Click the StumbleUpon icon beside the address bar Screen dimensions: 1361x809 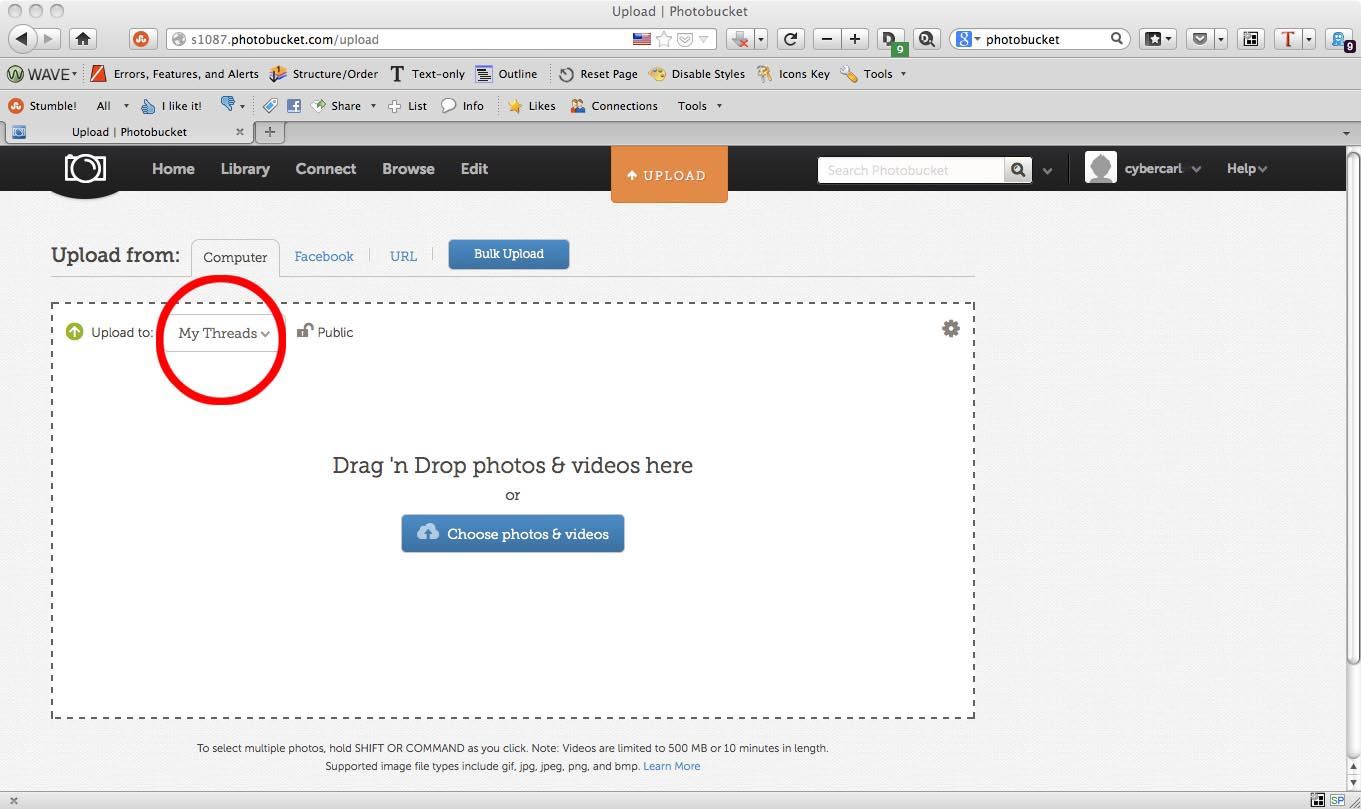click(x=141, y=39)
